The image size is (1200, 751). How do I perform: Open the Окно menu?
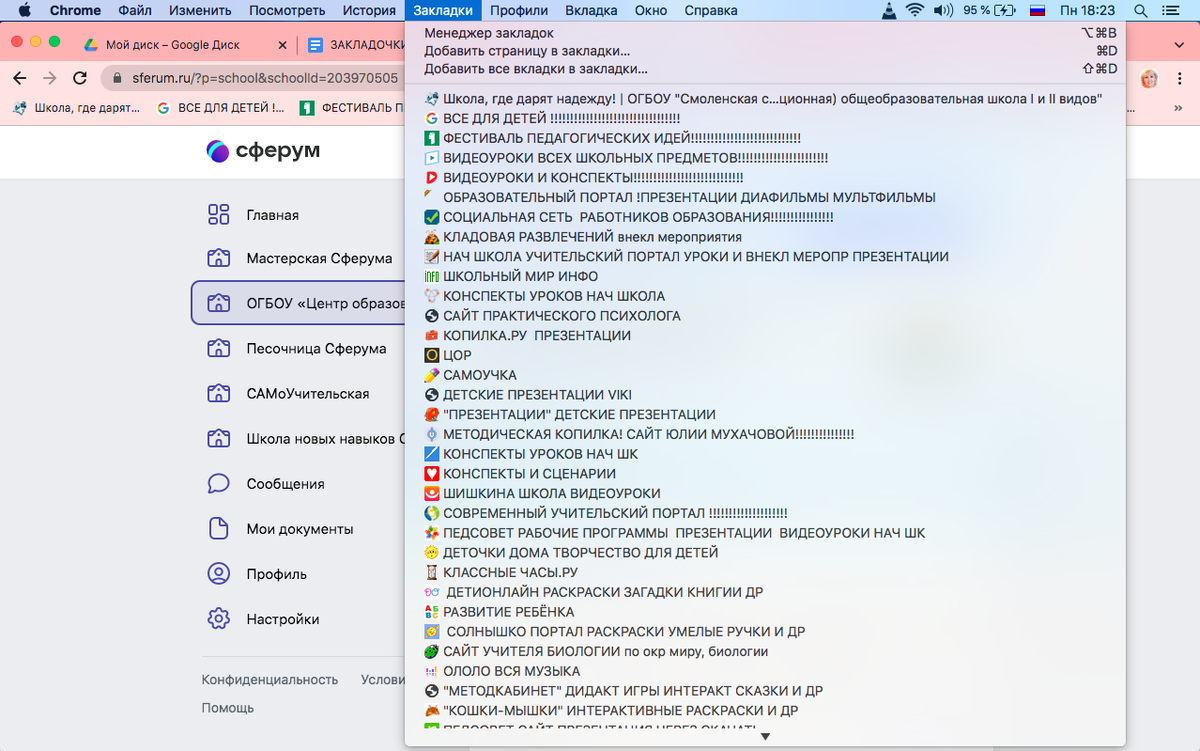click(x=651, y=11)
